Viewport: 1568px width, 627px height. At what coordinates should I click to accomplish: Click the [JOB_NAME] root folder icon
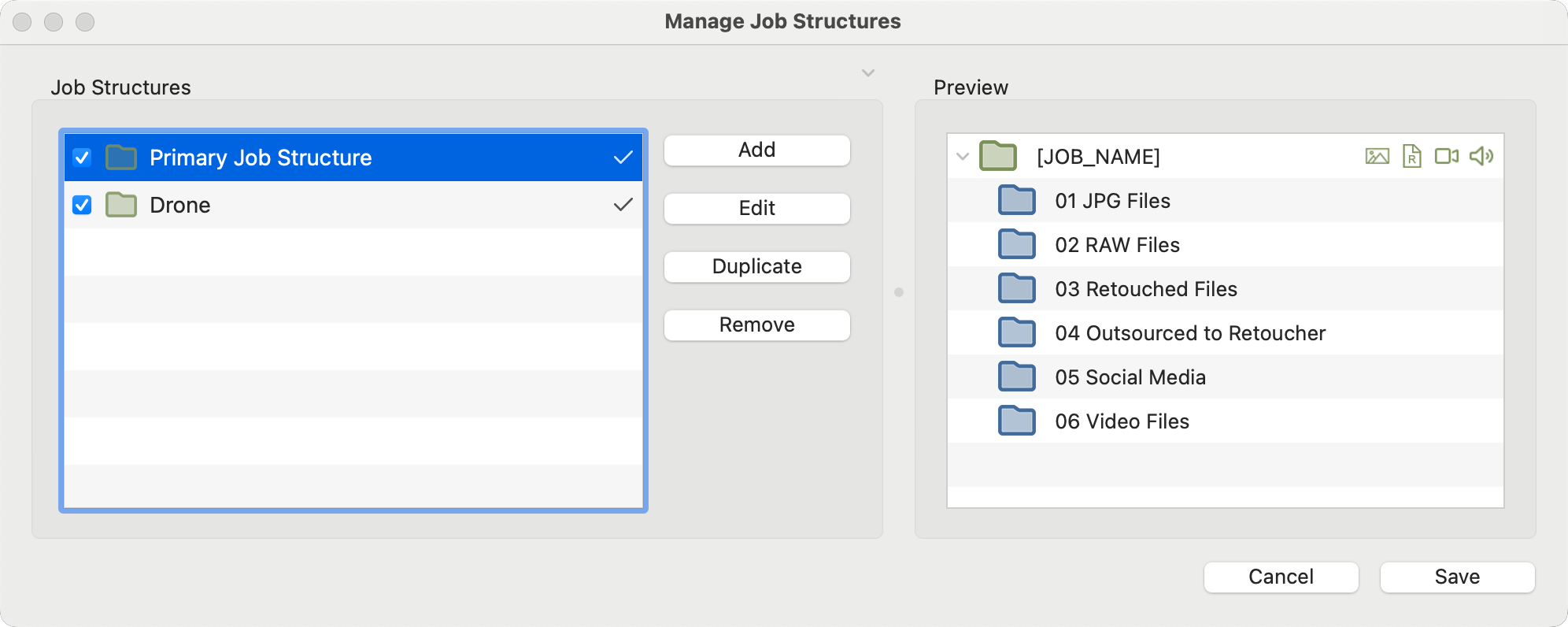[998, 156]
